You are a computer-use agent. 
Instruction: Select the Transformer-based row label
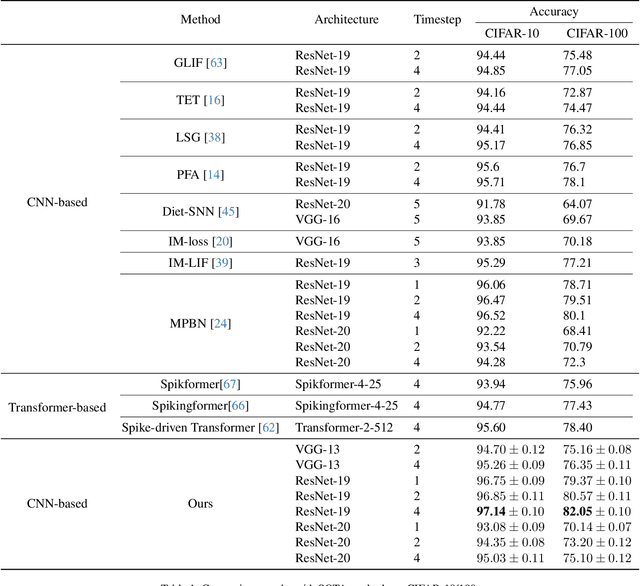(x=58, y=406)
